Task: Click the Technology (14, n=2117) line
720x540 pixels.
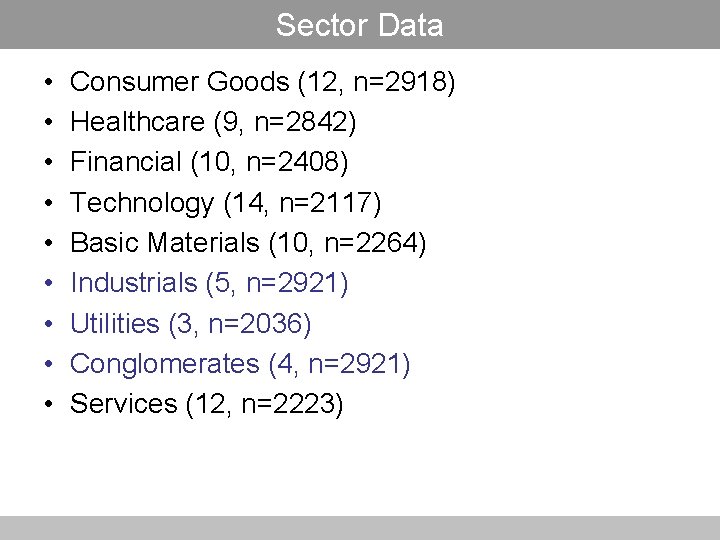Action: [x=226, y=203]
